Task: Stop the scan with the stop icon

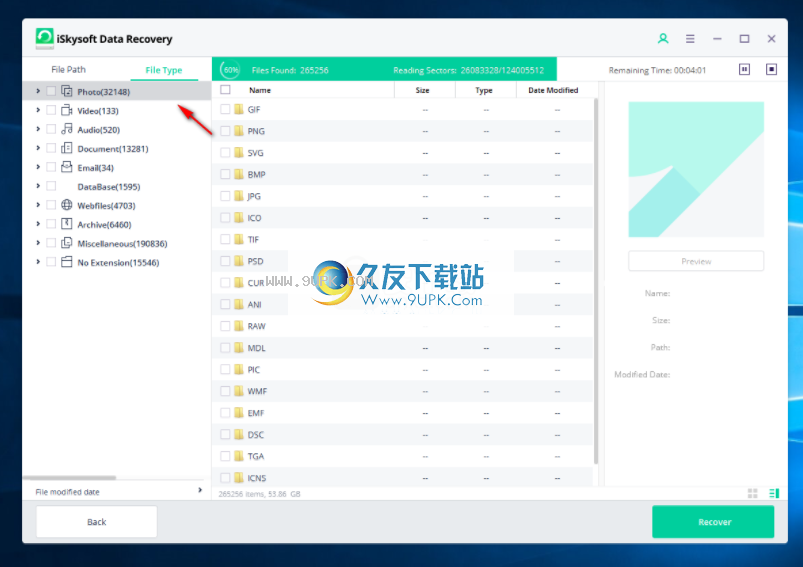Action: pyautogui.click(x=771, y=69)
